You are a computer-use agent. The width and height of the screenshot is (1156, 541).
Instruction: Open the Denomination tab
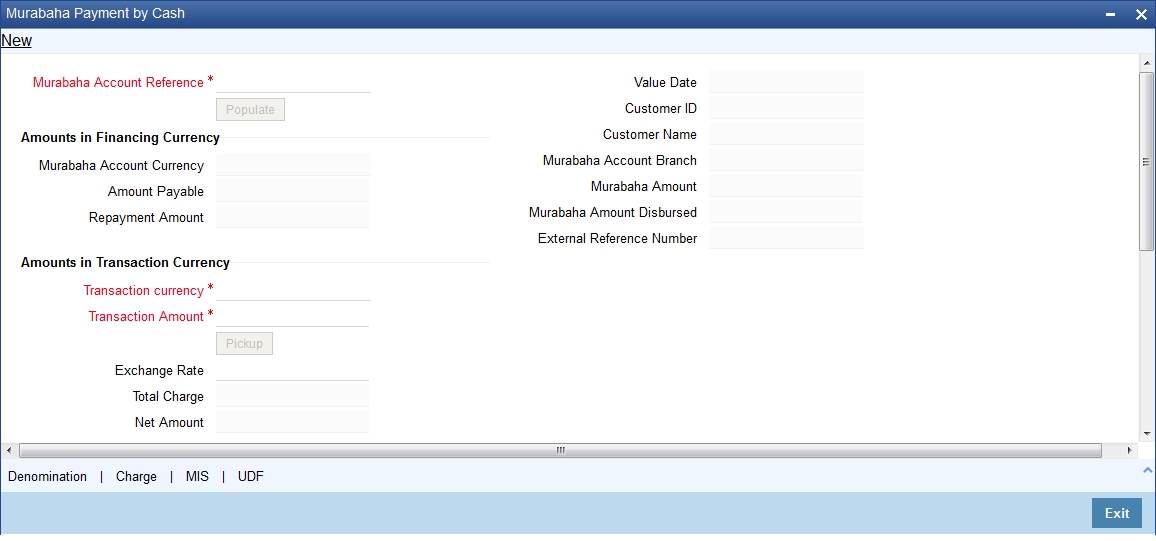click(47, 476)
